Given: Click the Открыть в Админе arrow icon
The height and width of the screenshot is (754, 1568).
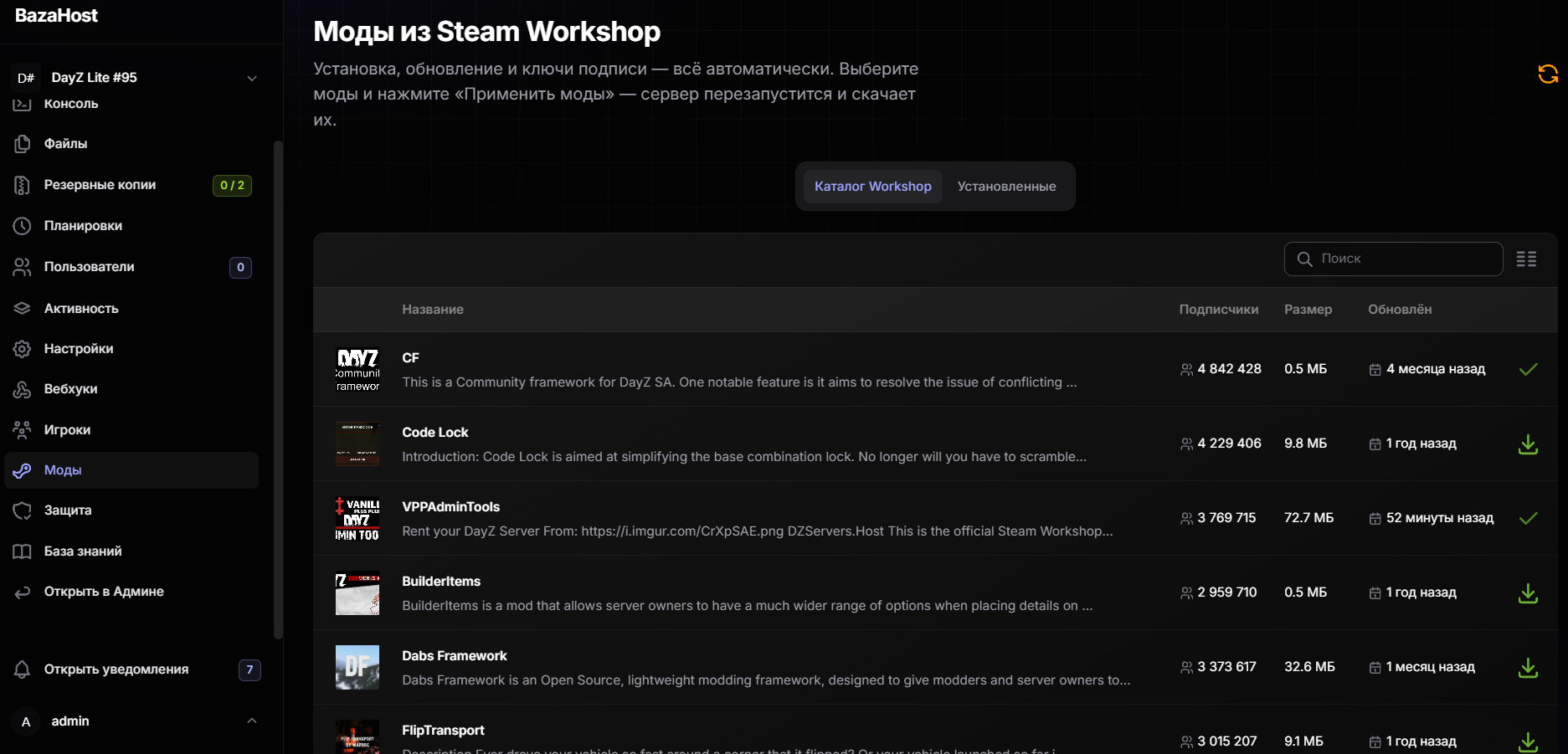Looking at the screenshot, I should pyautogui.click(x=23, y=592).
